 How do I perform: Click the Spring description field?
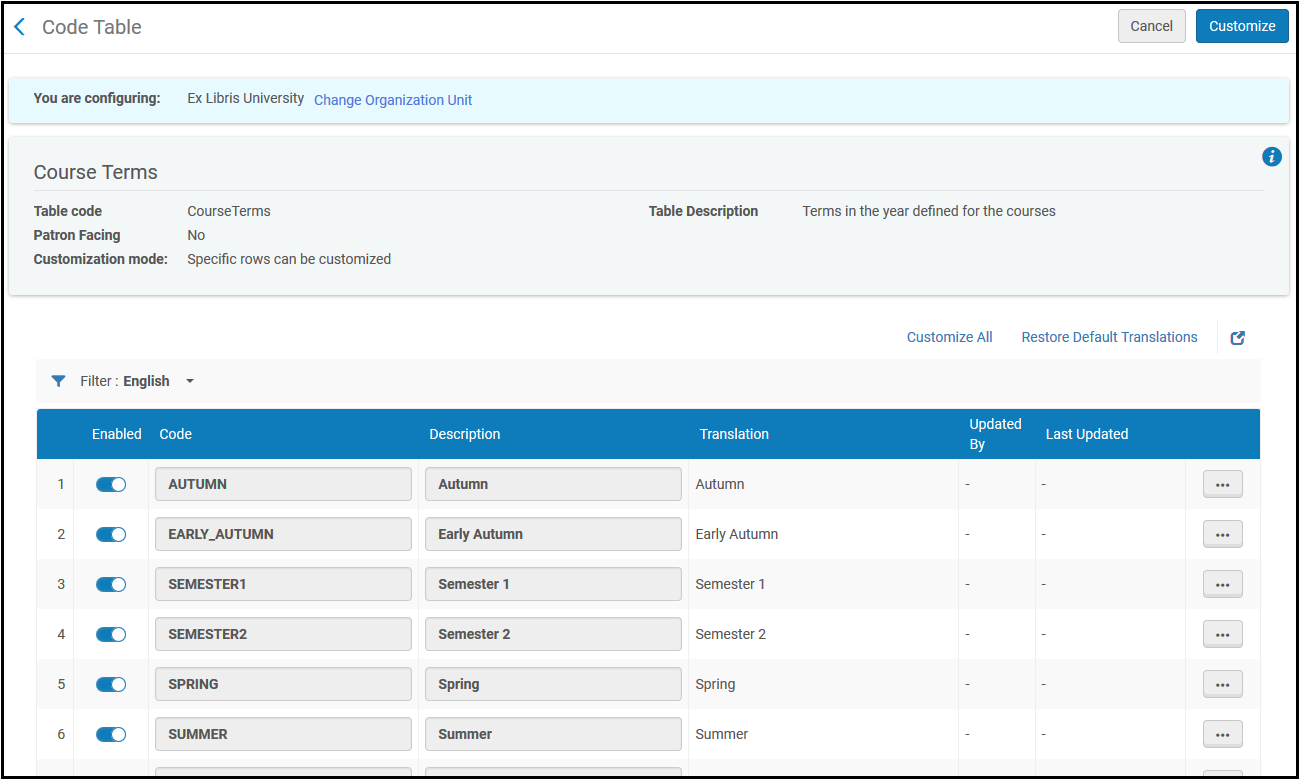tap(553, 684)
